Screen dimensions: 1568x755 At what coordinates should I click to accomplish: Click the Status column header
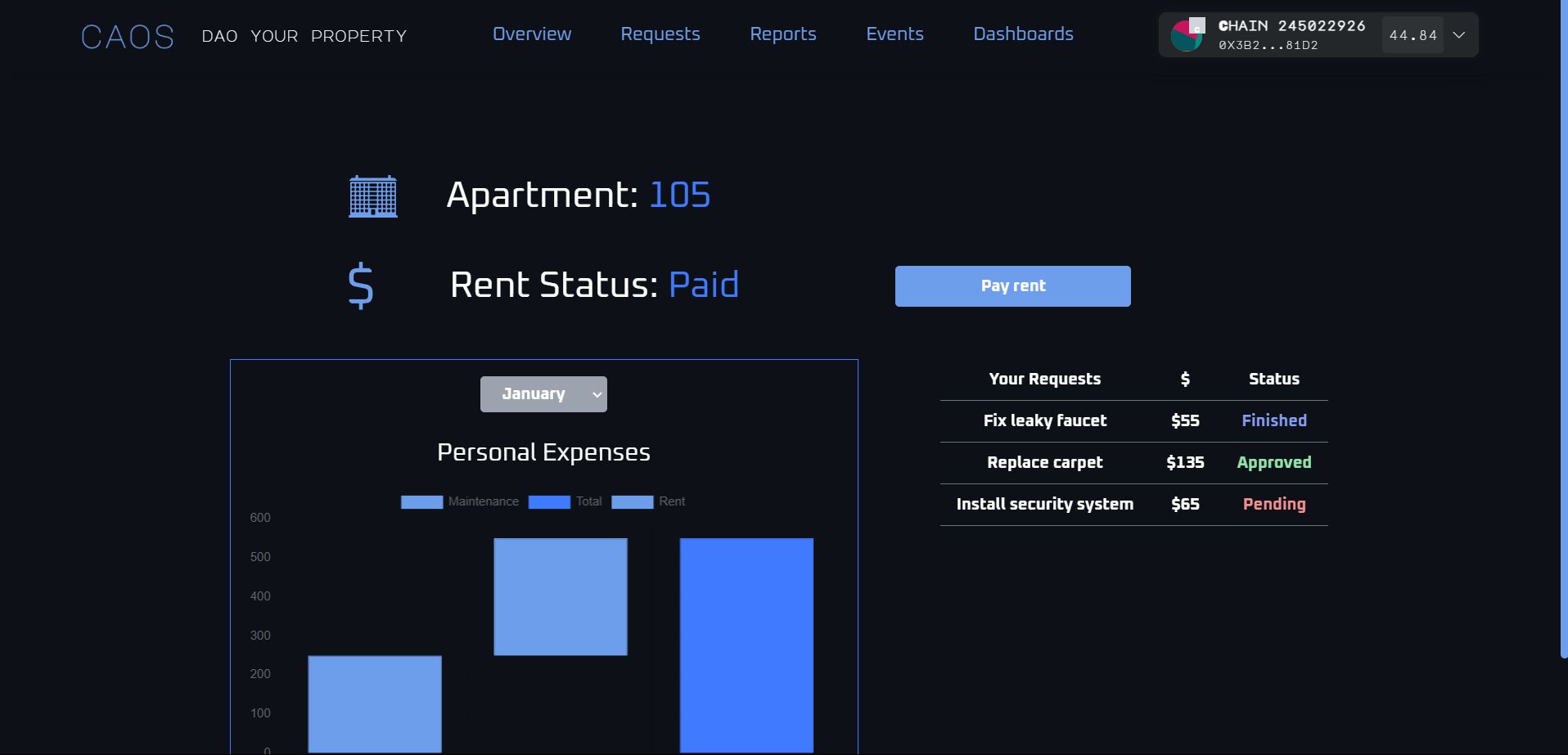(1274, 379)
